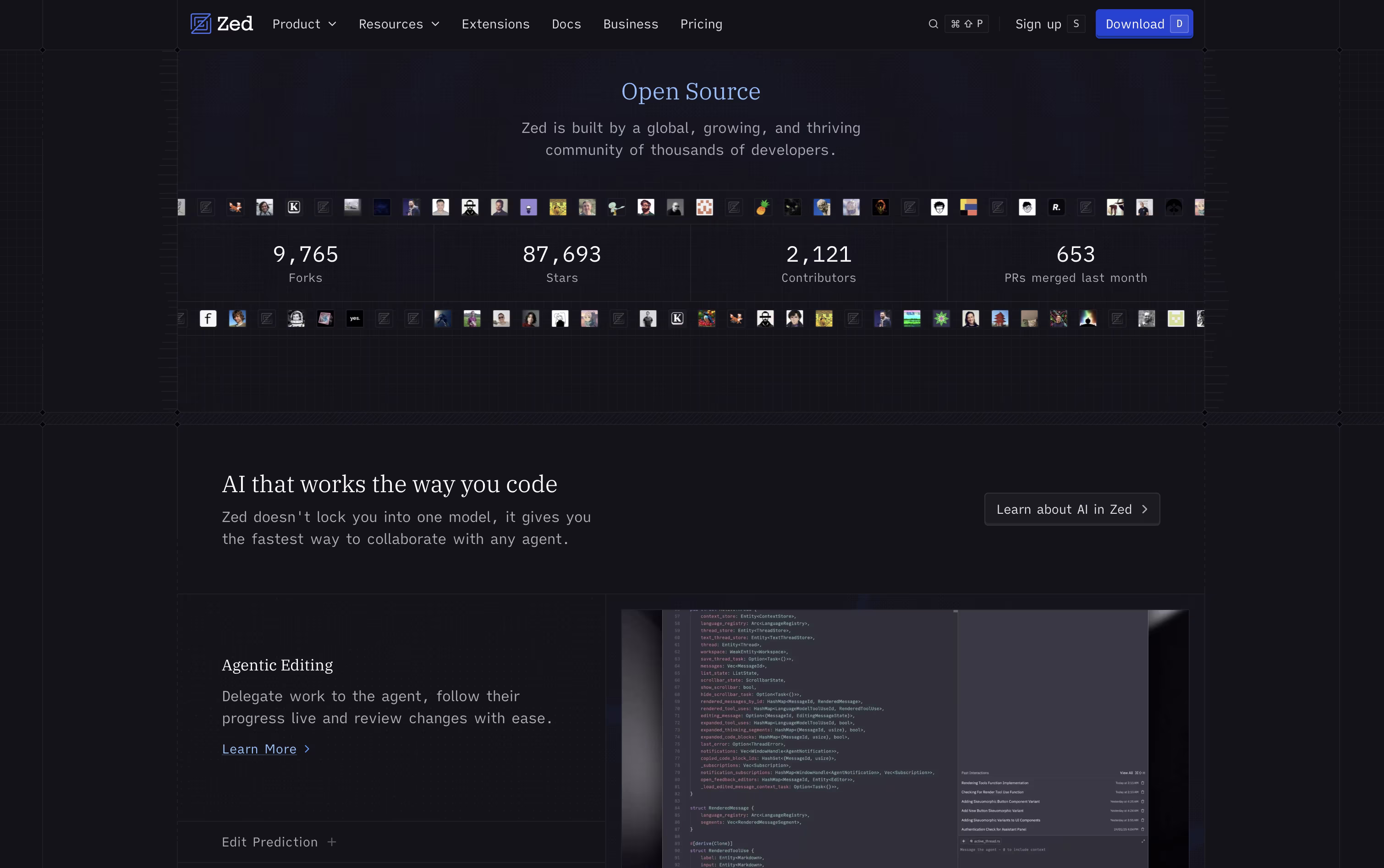Select the red checkered avatar
Viewport: 1384px width, 868px height.
pyautogui.click(x=704, y=207)
